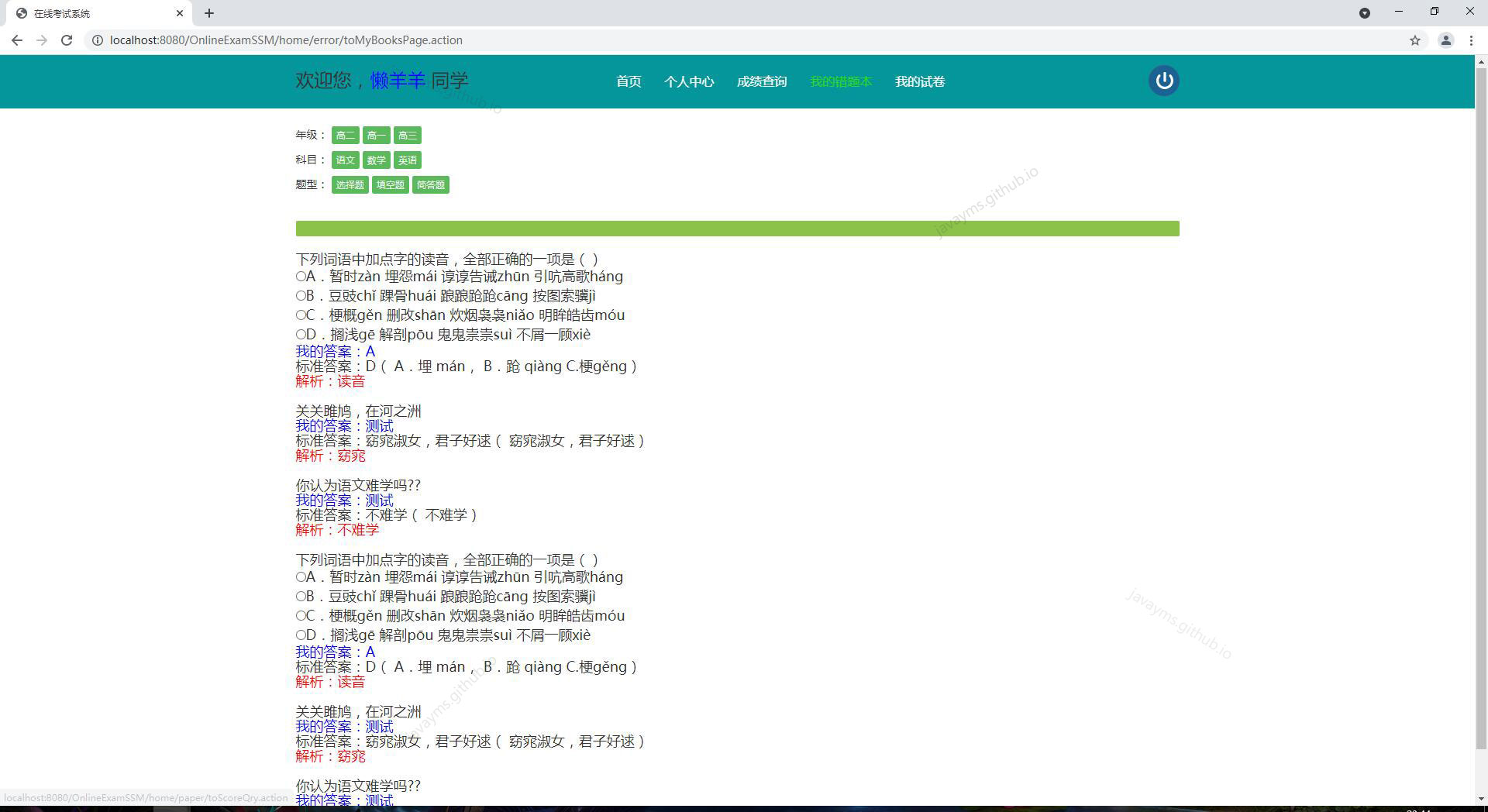Click the scrollbar up arrow
The image size is (1488, 812).
click(1481, 61)
